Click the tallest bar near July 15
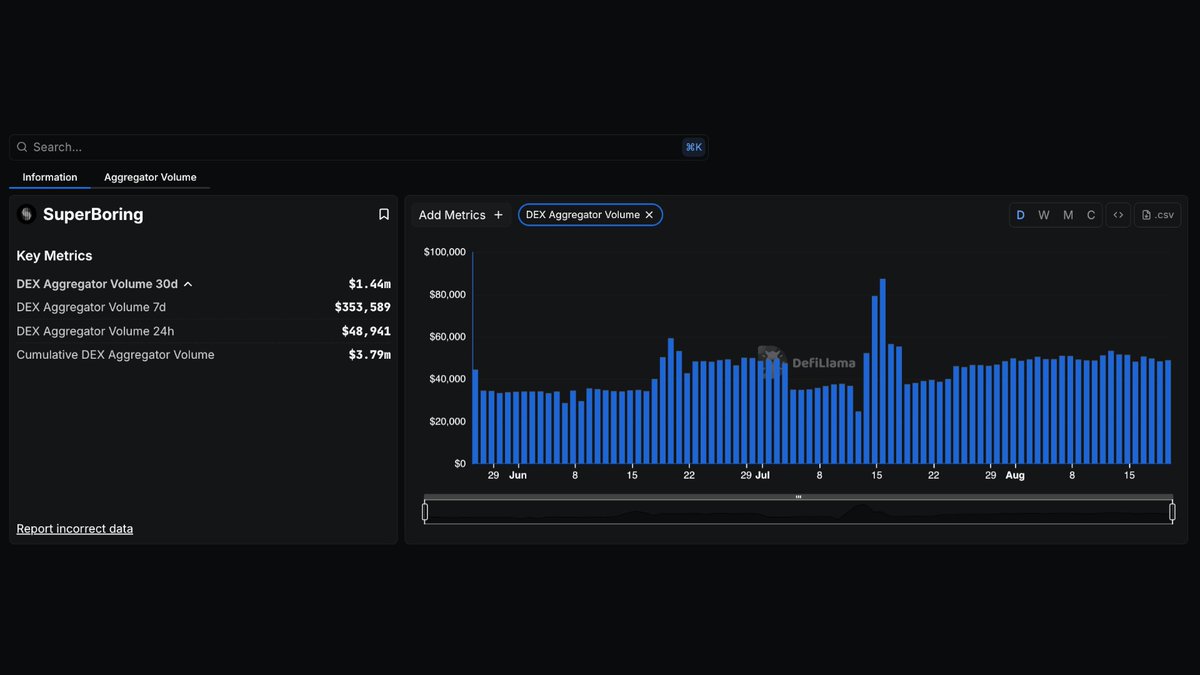This screenshot has width=1200, height=675. coord(882,371)
